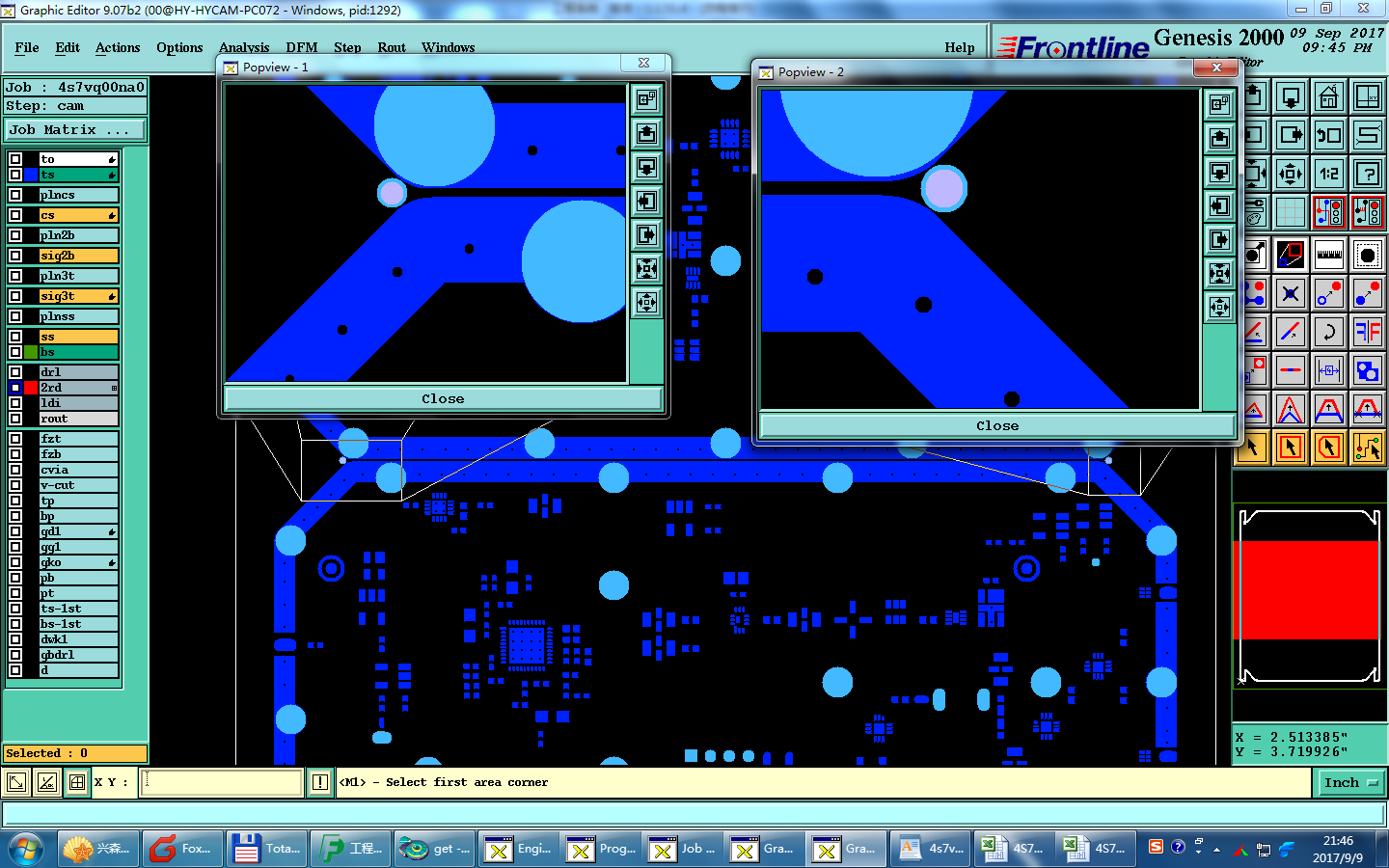Click the X Y coordinate input field
Screen dimensions: 1389x868
coord(223,782)
